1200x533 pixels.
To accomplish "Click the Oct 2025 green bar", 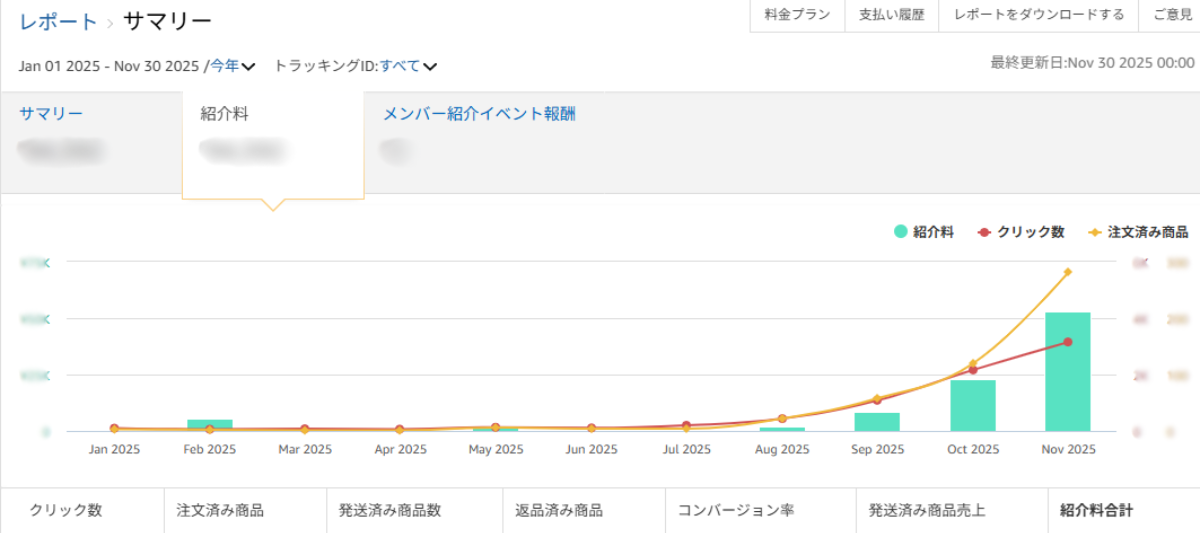I will click(x=973, y=405).
